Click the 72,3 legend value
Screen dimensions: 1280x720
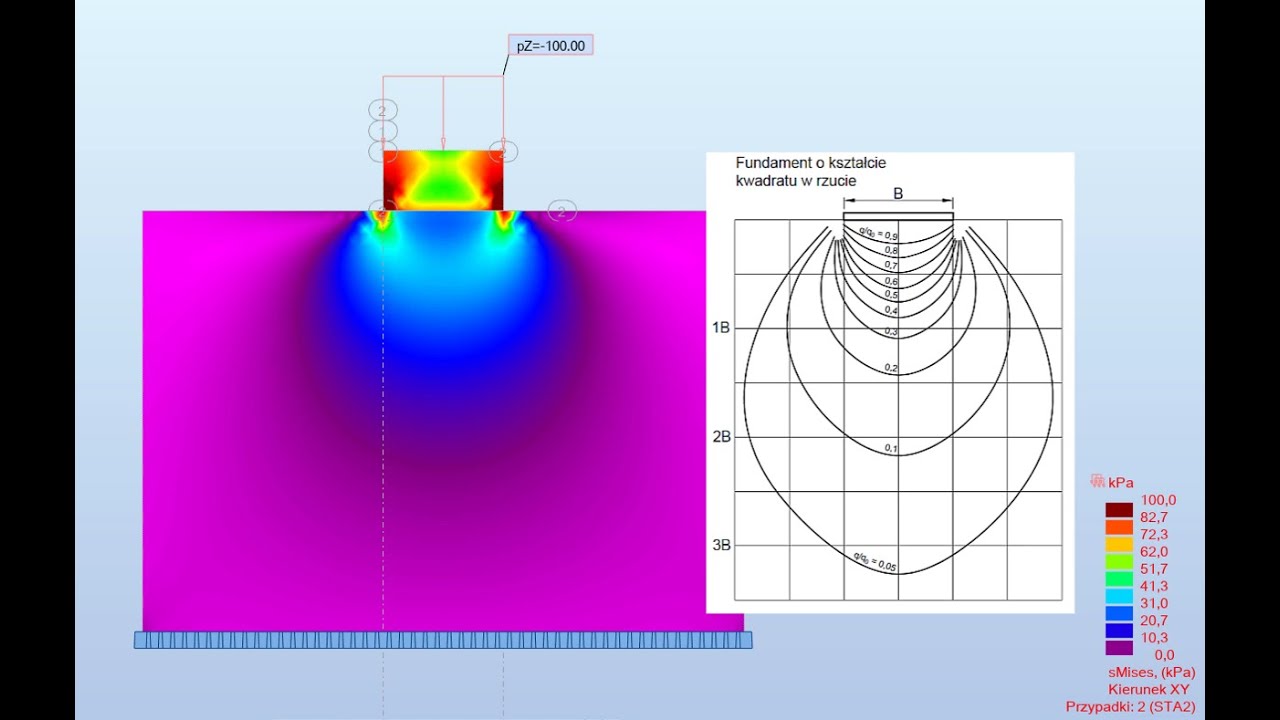[x=1154, y=535]
